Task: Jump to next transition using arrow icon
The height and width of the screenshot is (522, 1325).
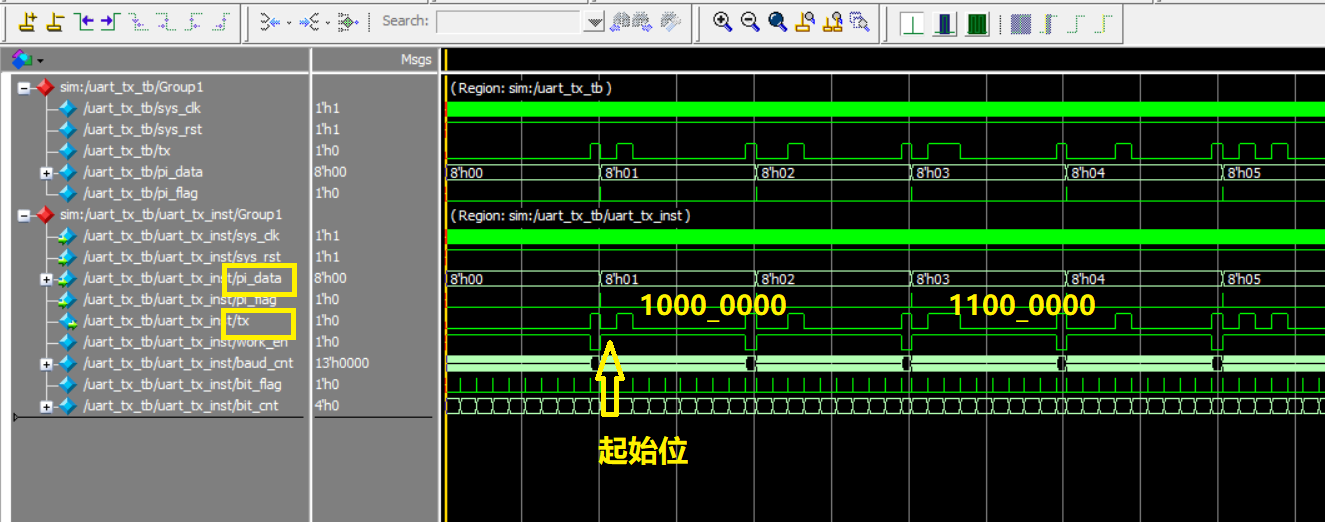Action: [x=109, y=21]
